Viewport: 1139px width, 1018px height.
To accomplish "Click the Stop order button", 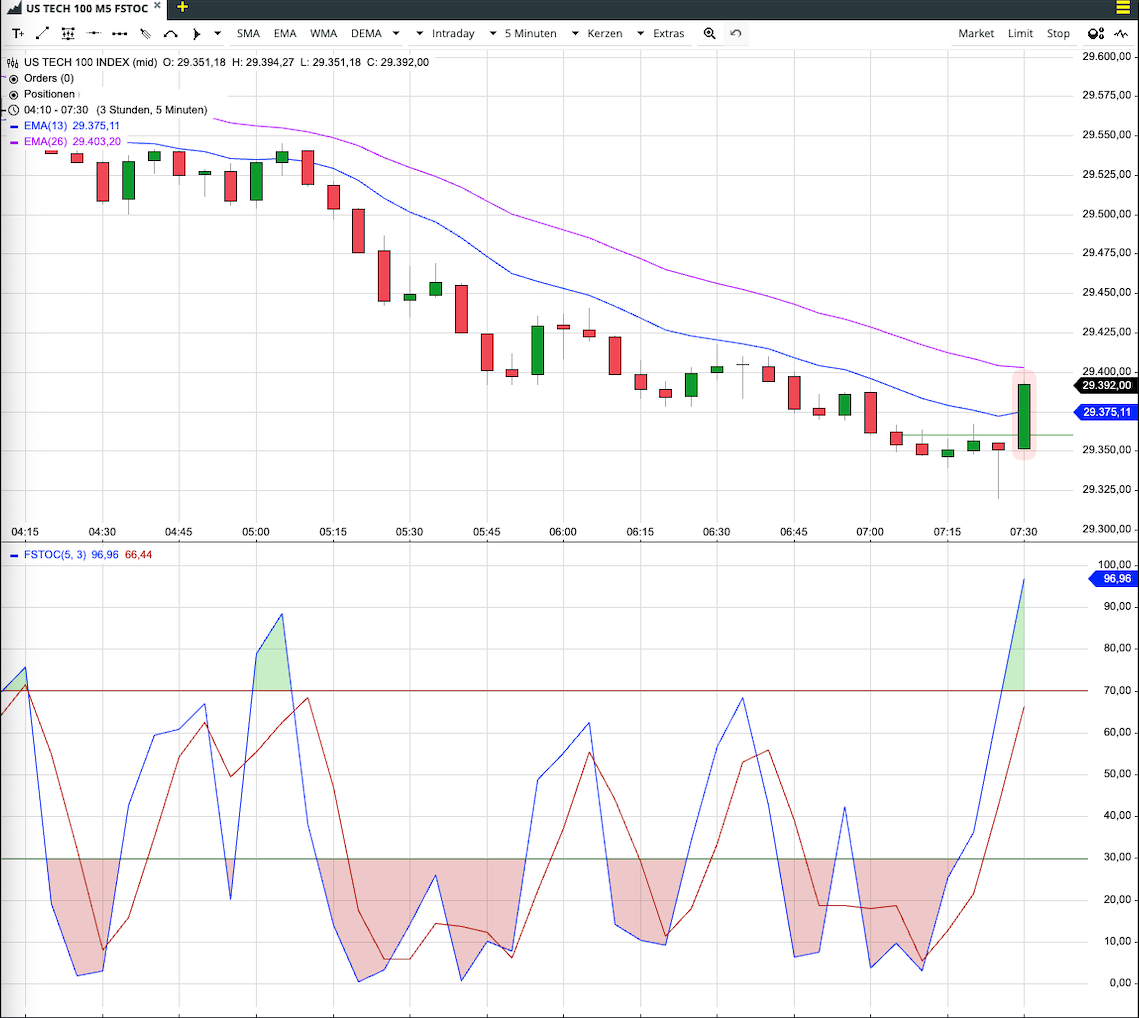I will point(1058,33).
